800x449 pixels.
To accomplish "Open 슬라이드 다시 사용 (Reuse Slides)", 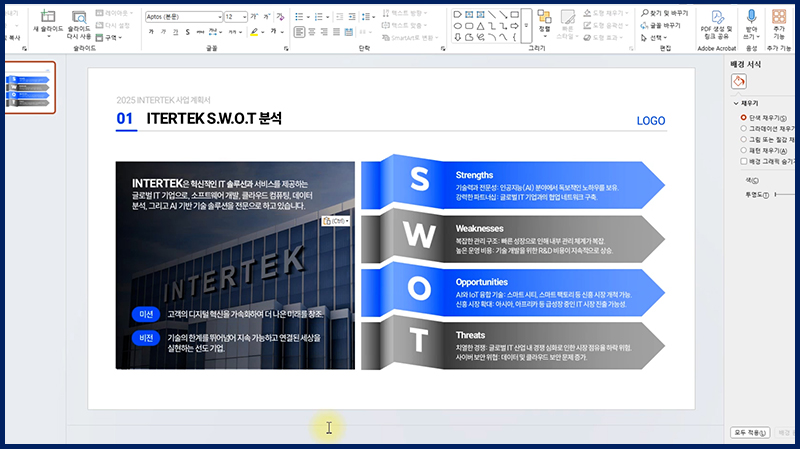I will tap(79, 24).
